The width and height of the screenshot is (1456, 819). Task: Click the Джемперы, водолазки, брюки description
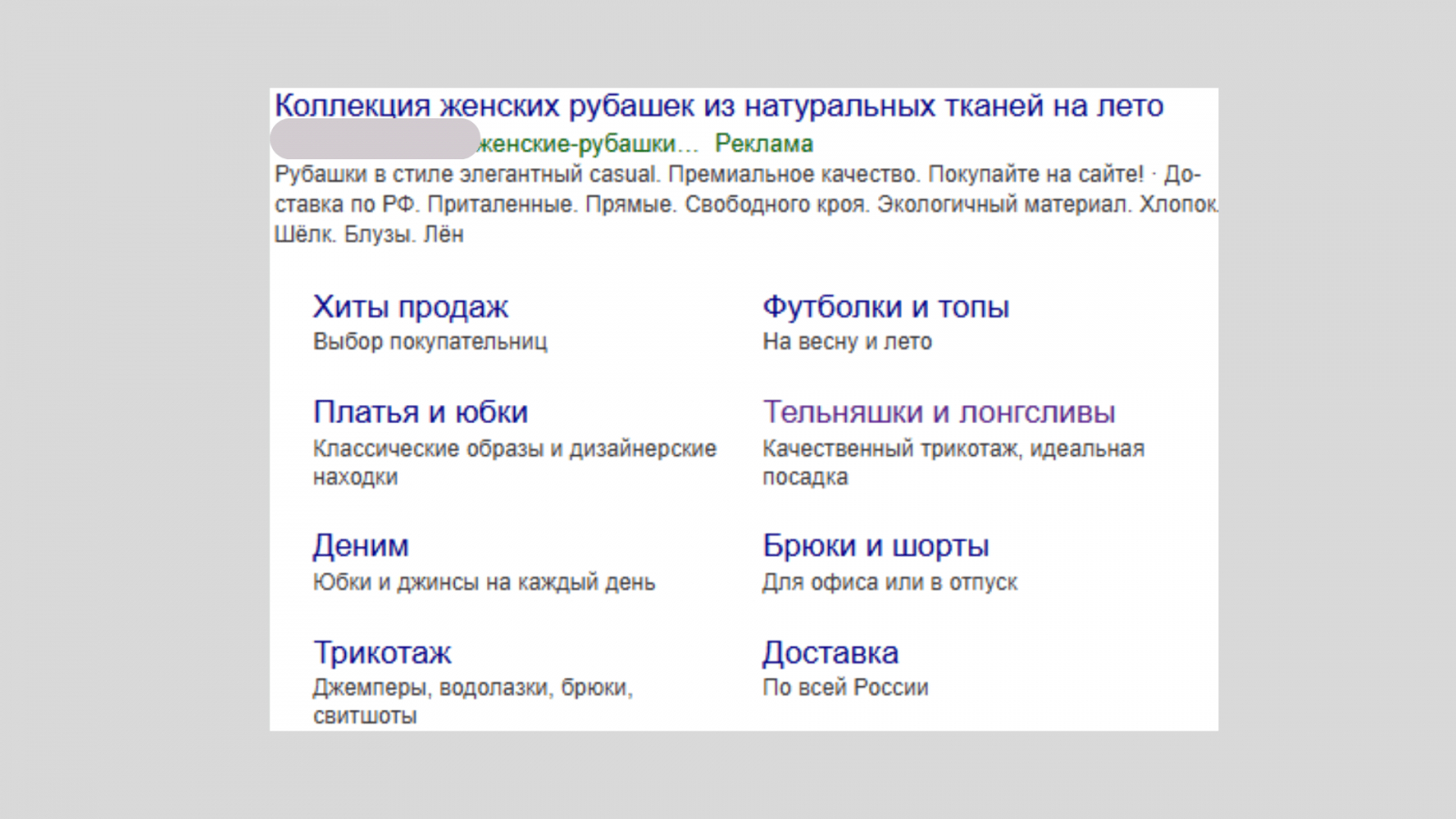click(x=473, y=702)
